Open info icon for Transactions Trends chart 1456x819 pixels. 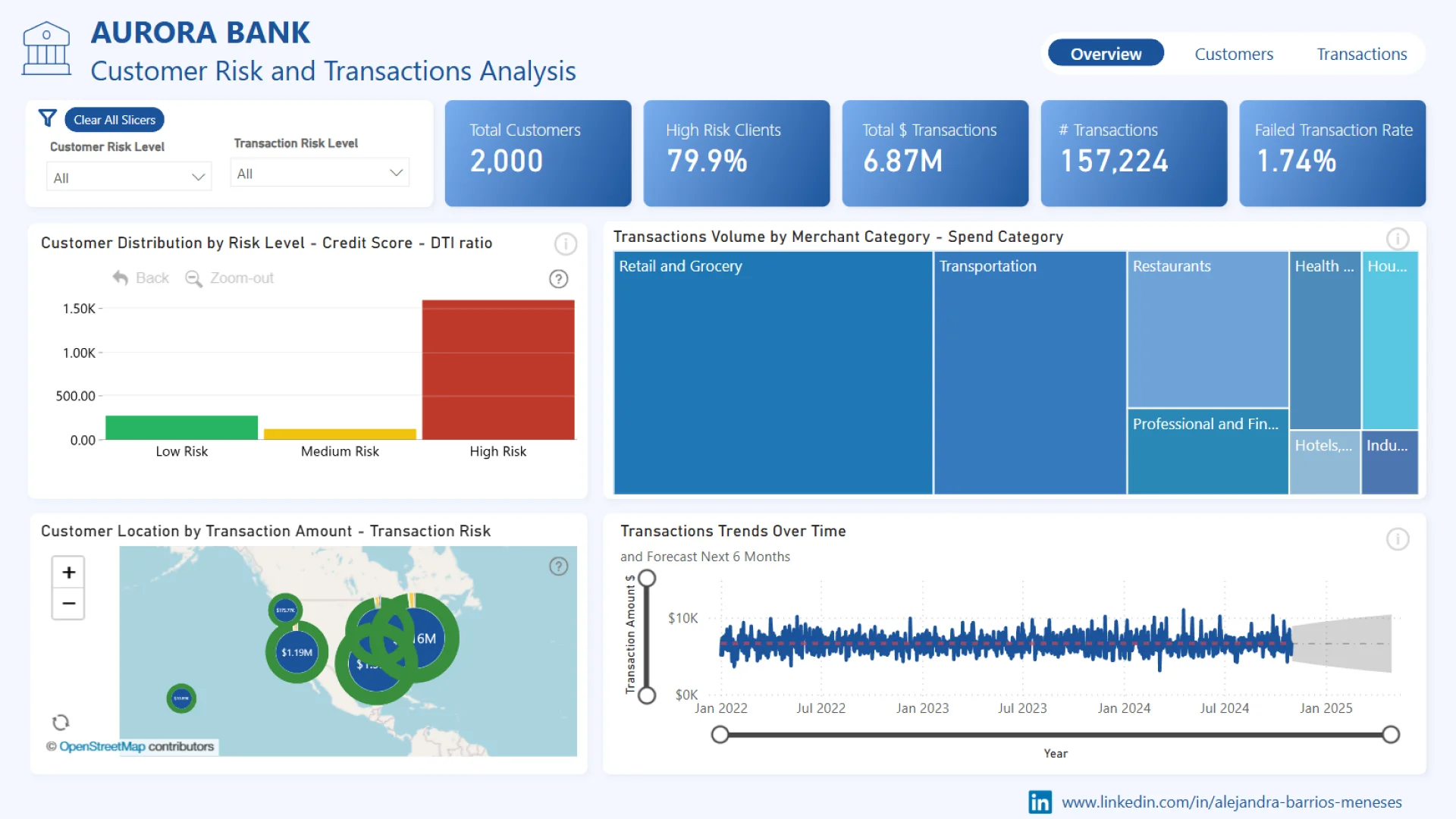(x=1398, y=539)
